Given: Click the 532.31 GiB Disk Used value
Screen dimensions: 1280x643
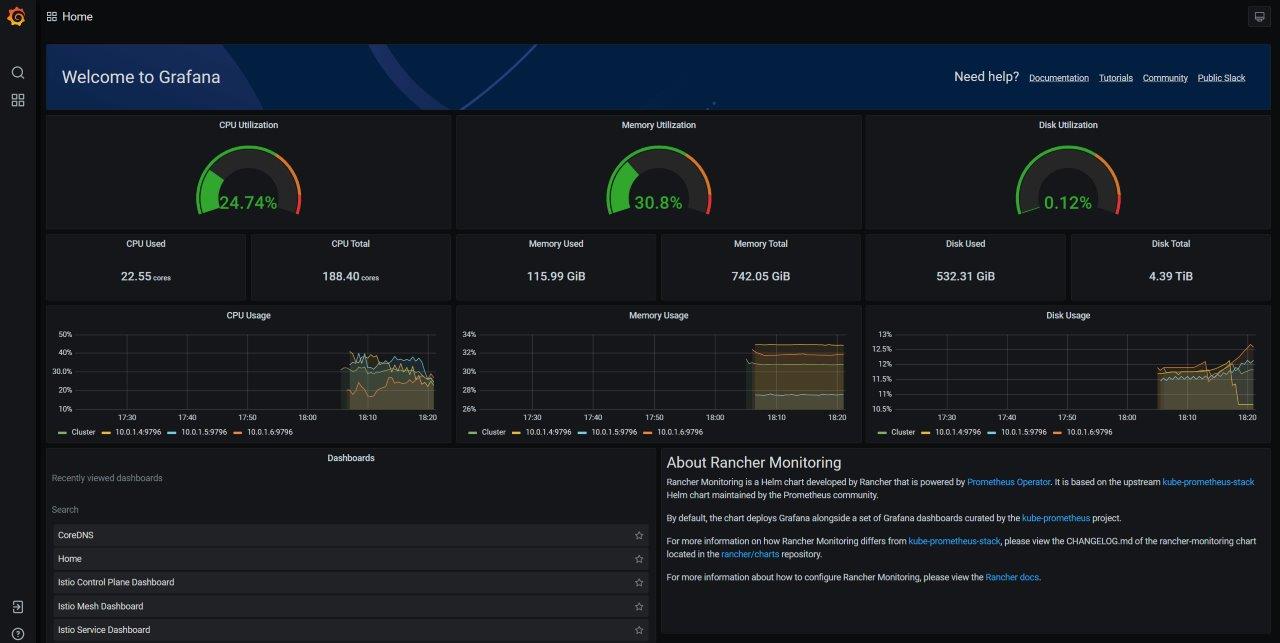Looking at the screenshot, I should (x=966, y=276).
